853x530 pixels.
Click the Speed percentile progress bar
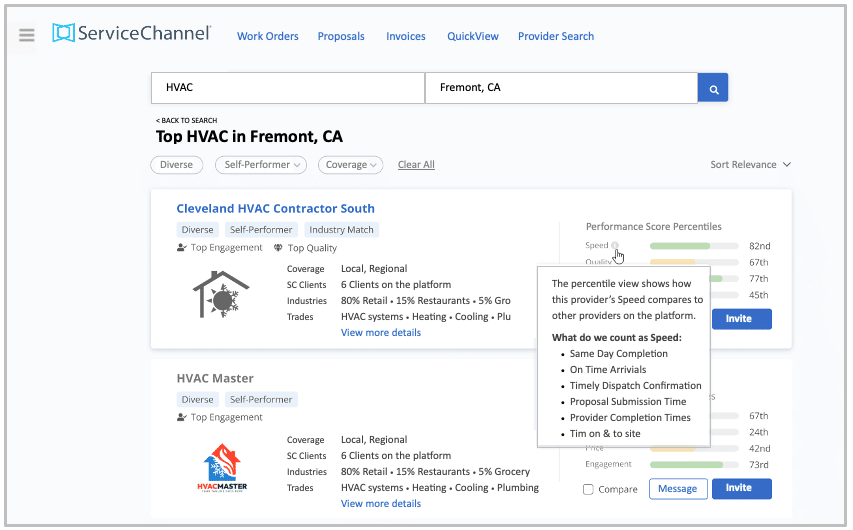[693, 246]
